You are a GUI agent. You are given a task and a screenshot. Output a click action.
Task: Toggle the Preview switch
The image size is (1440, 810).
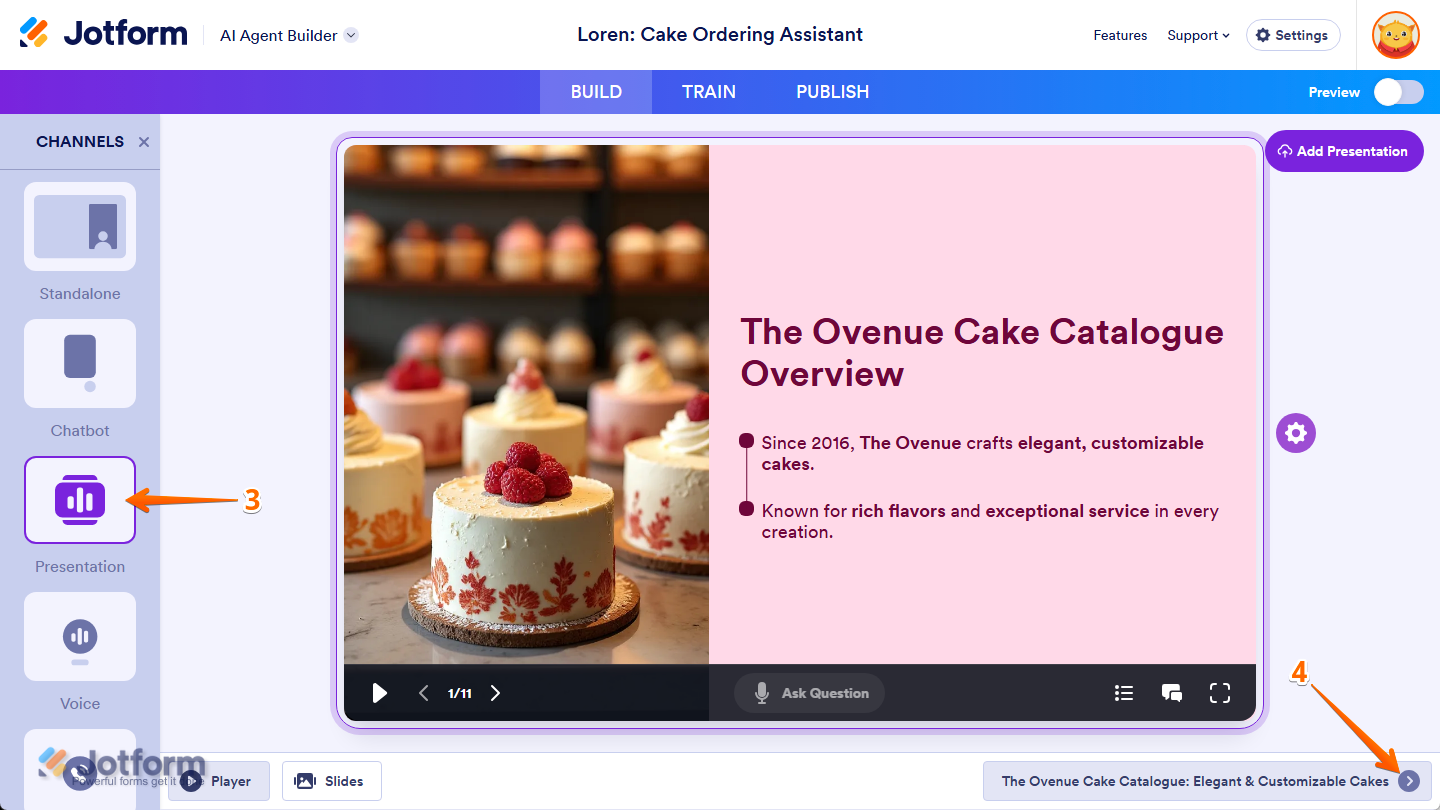(1398, 92)
